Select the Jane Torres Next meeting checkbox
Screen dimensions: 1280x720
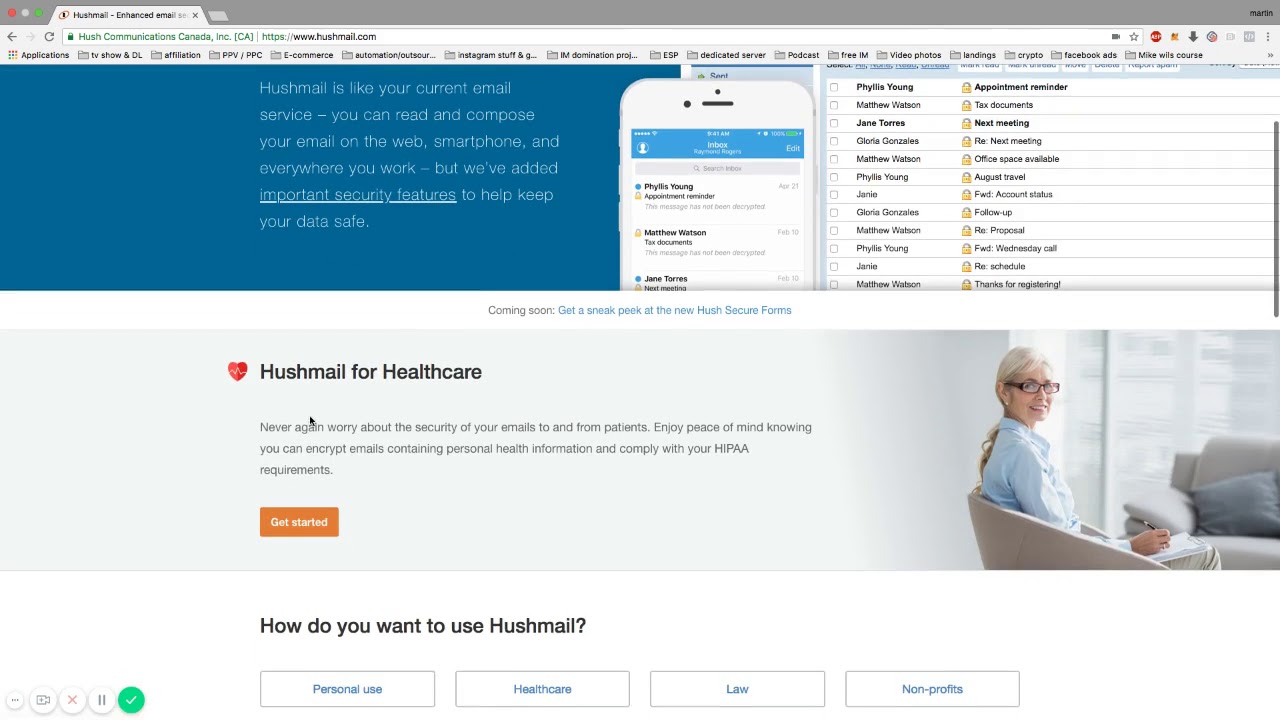(x=834, y=123)
